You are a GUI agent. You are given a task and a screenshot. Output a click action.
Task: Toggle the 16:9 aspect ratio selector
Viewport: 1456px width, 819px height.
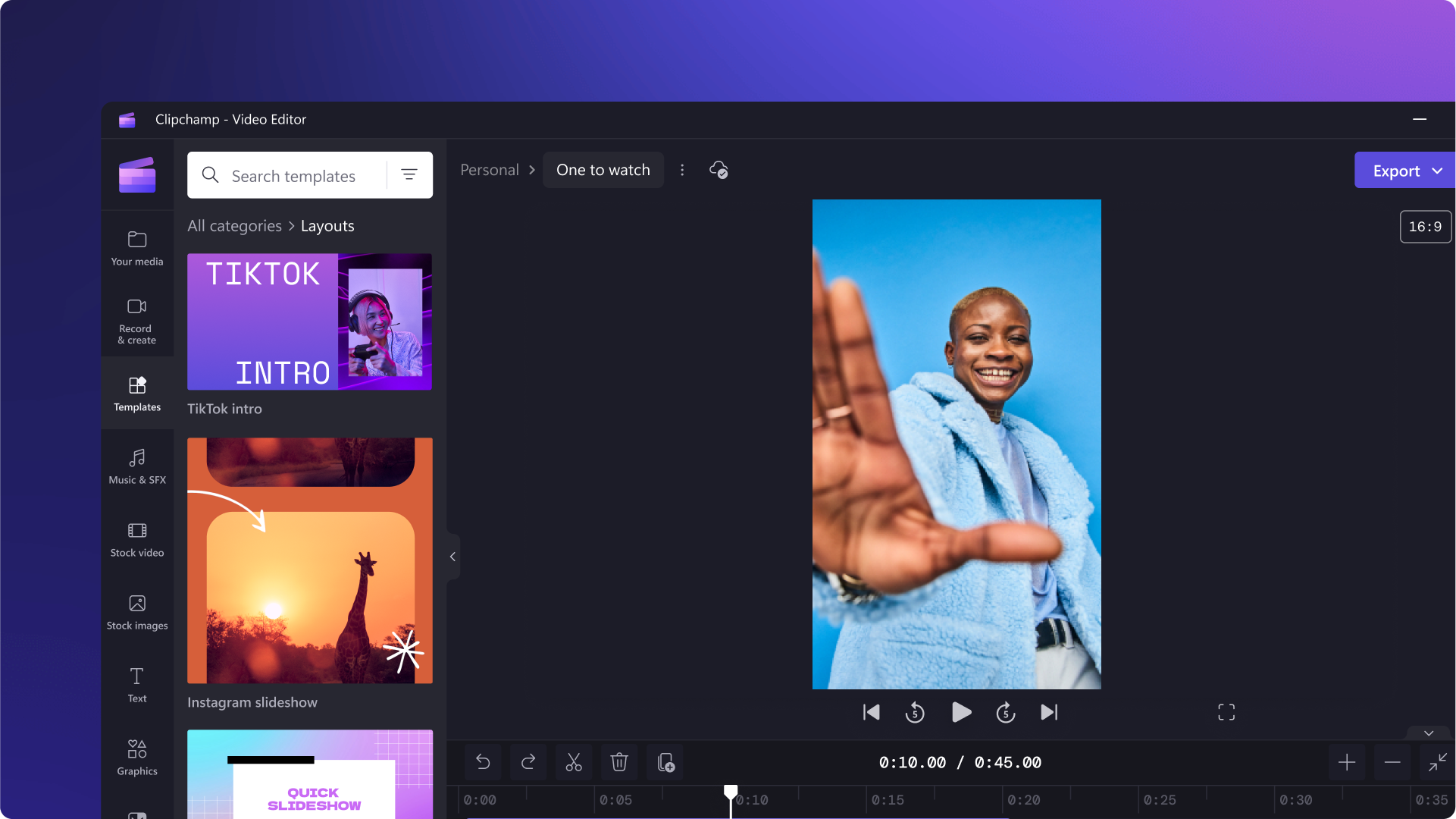tap(1425, 227)
